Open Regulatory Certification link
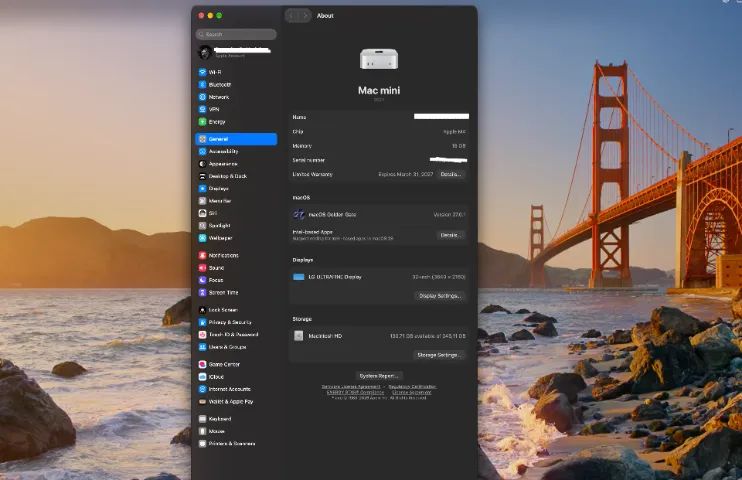742x480 pixels. tap(412, 387)
